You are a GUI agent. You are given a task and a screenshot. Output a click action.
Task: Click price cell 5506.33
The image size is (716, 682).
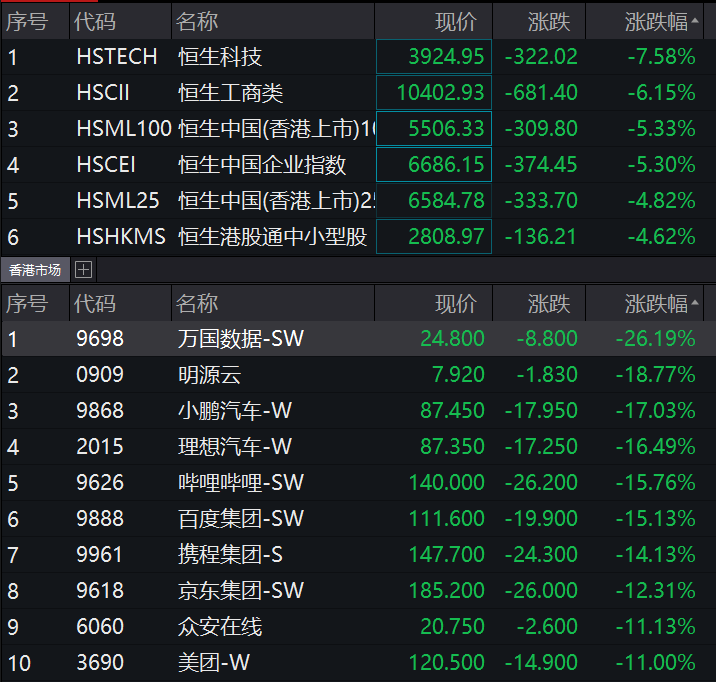click(434, 129)
